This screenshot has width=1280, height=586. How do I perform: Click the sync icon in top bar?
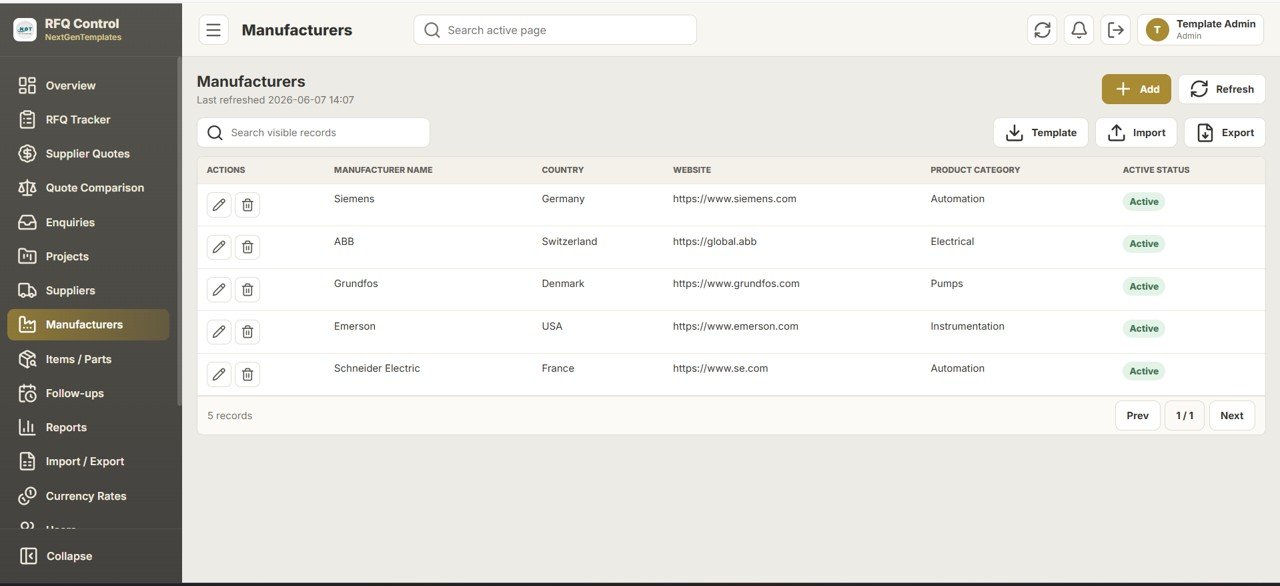pos(1042,30)
